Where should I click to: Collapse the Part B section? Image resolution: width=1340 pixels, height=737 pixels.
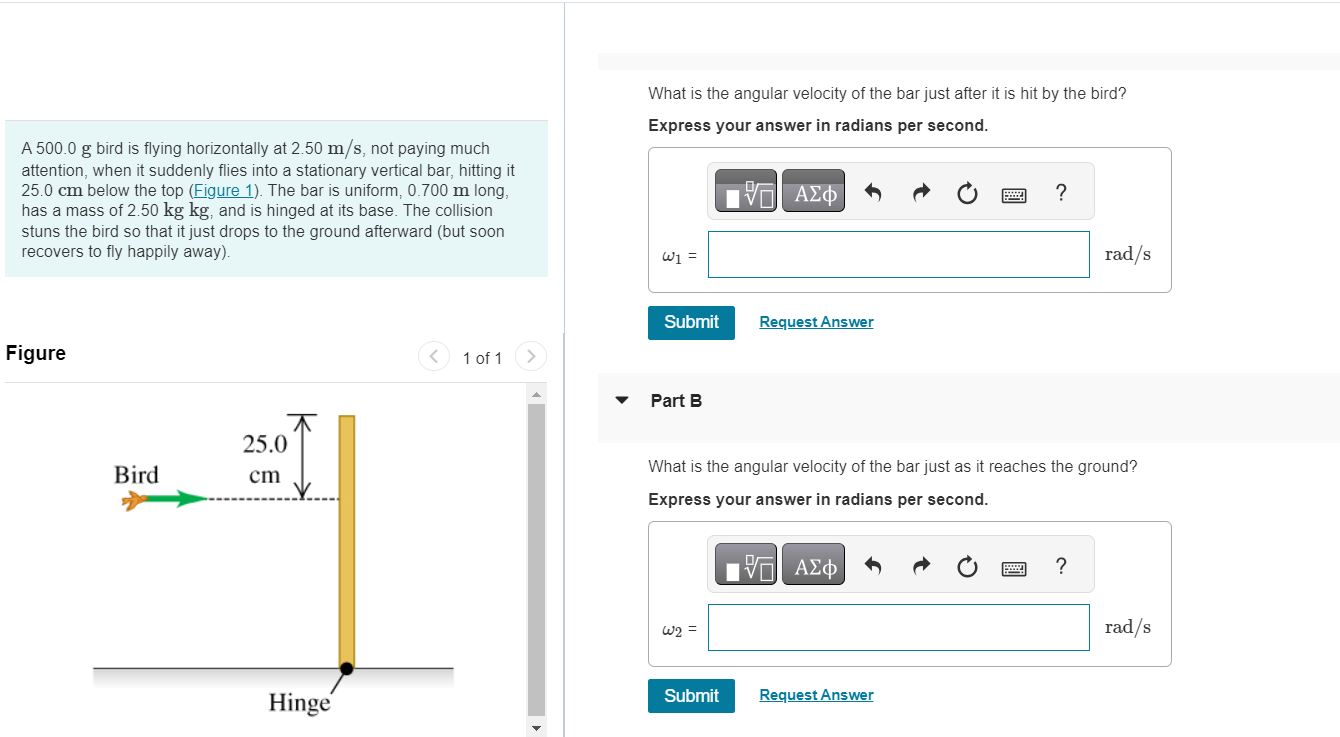[x=622, y=400]
